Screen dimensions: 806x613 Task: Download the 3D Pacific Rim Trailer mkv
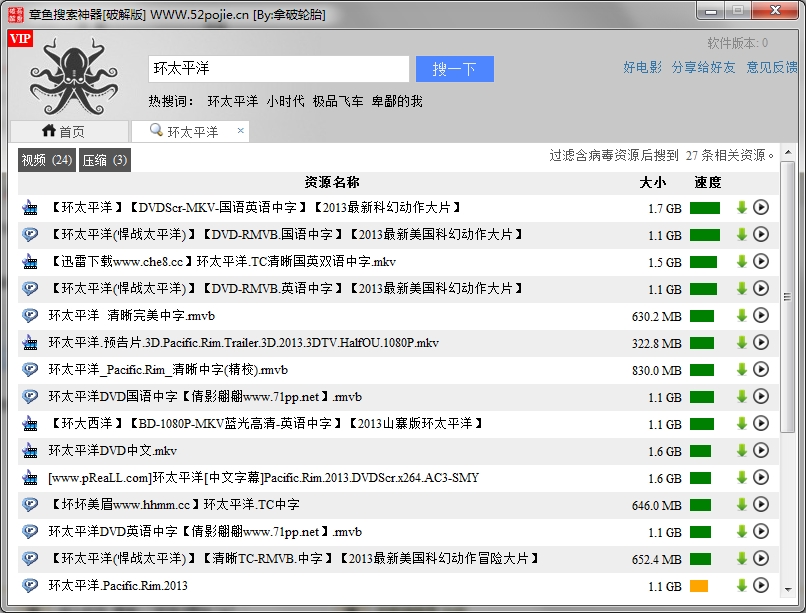[x=741, y=343]
